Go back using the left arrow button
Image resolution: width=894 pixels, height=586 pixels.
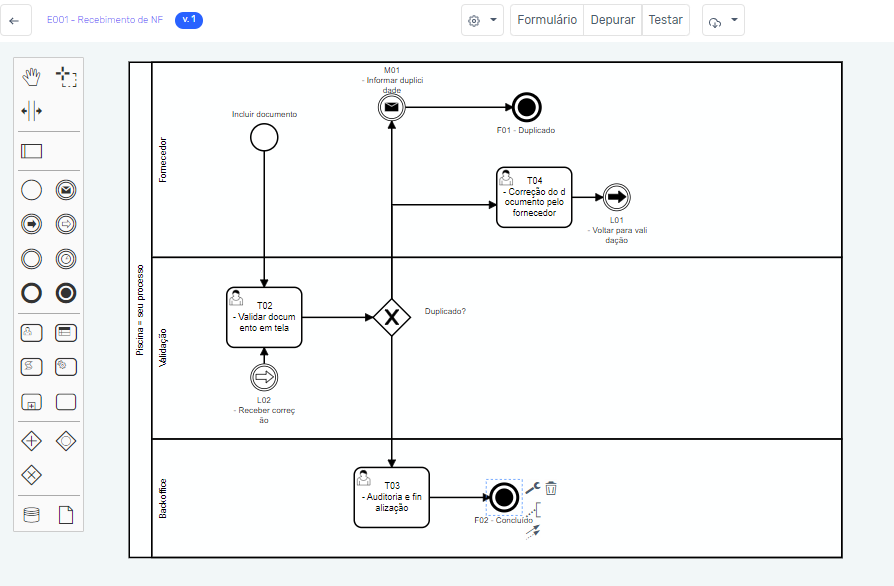(x=16, y=19)
